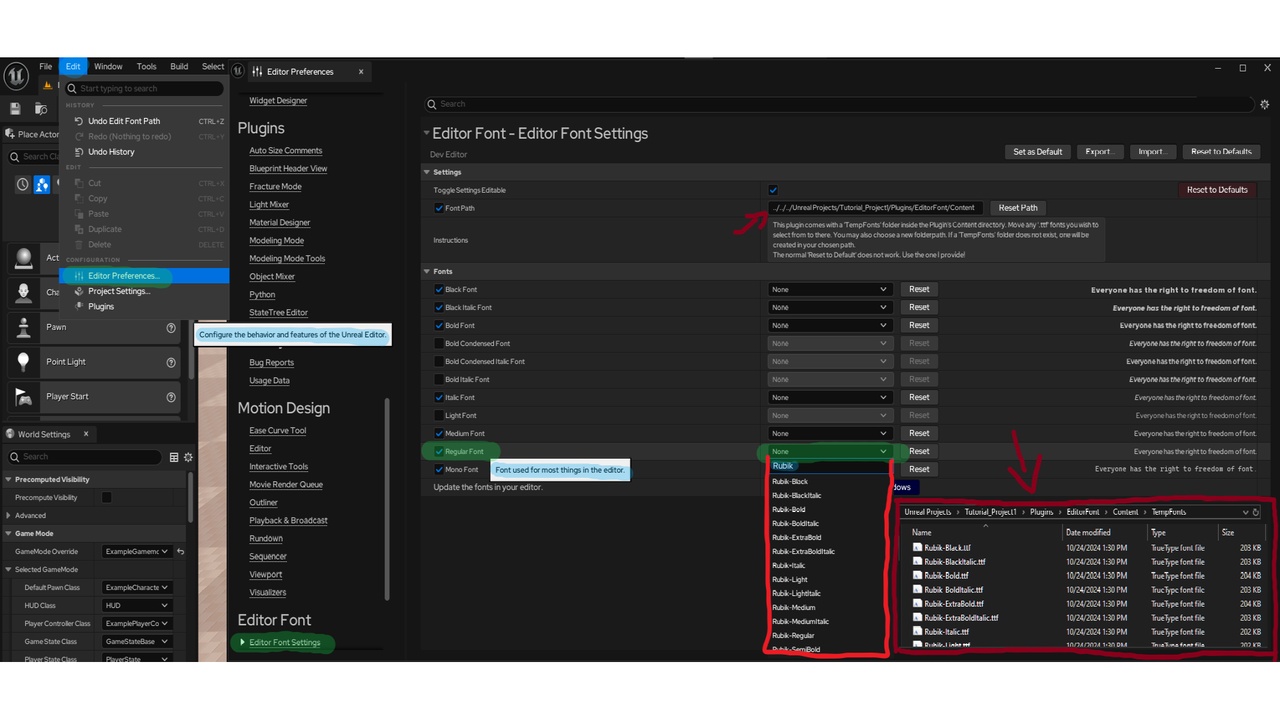Uncheck the Black Italic Font checkbox
Screen dimensions: 1280x720
point(439,308)
